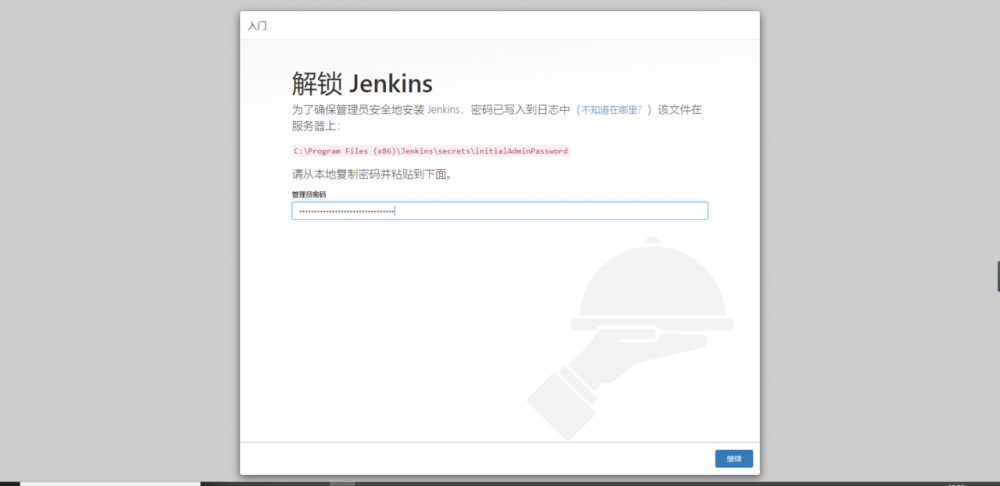Open the 不知道在哪里? help link

(x=611, y=110)
